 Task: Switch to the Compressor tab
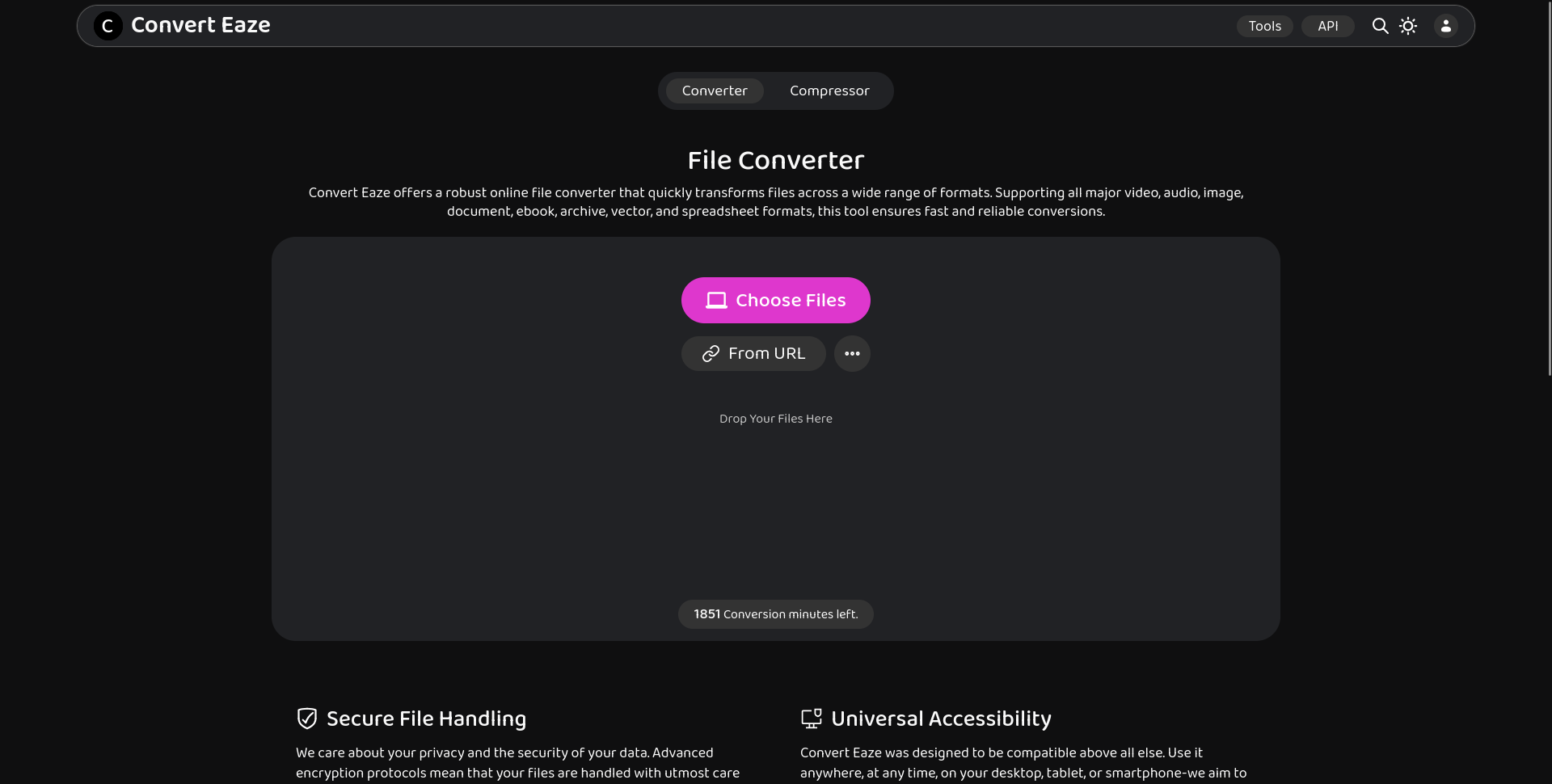coord(829,91)
